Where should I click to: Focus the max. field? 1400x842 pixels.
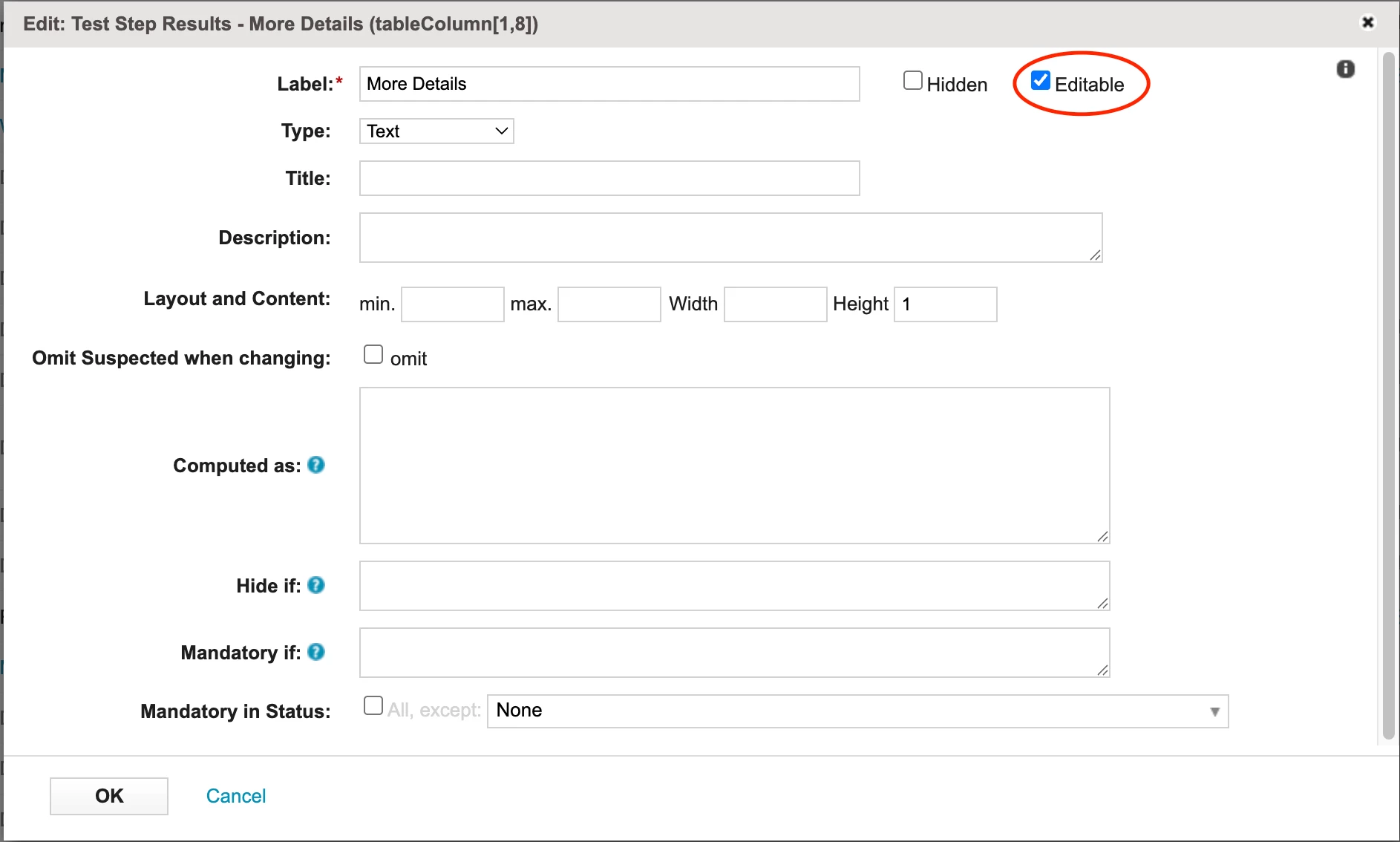coord(609,304)
